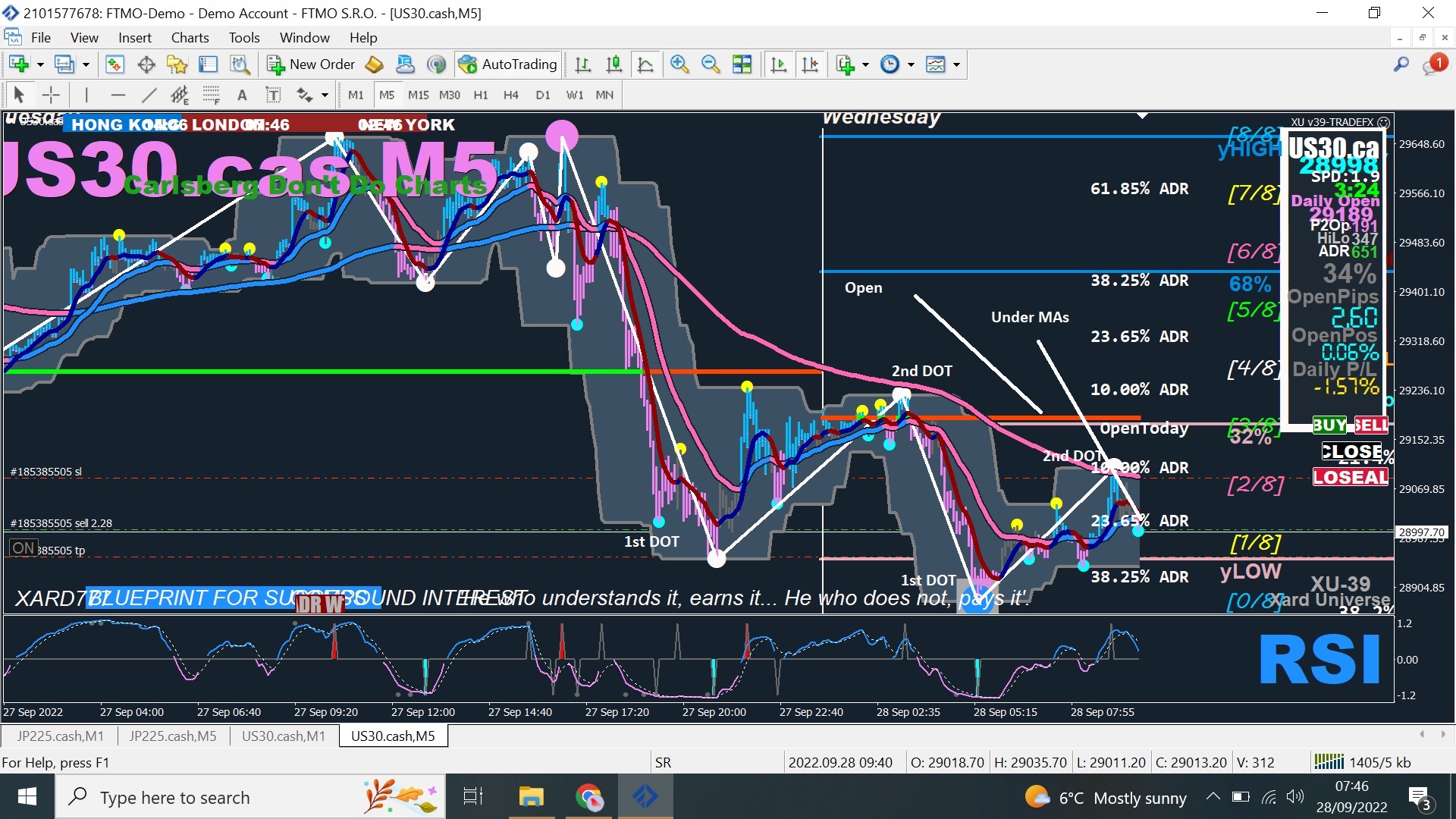The height and width of the screenshot is (819, 1456).
Task: Switch to JP225.cash,M5 chart tab
Action: click(173, 736)
